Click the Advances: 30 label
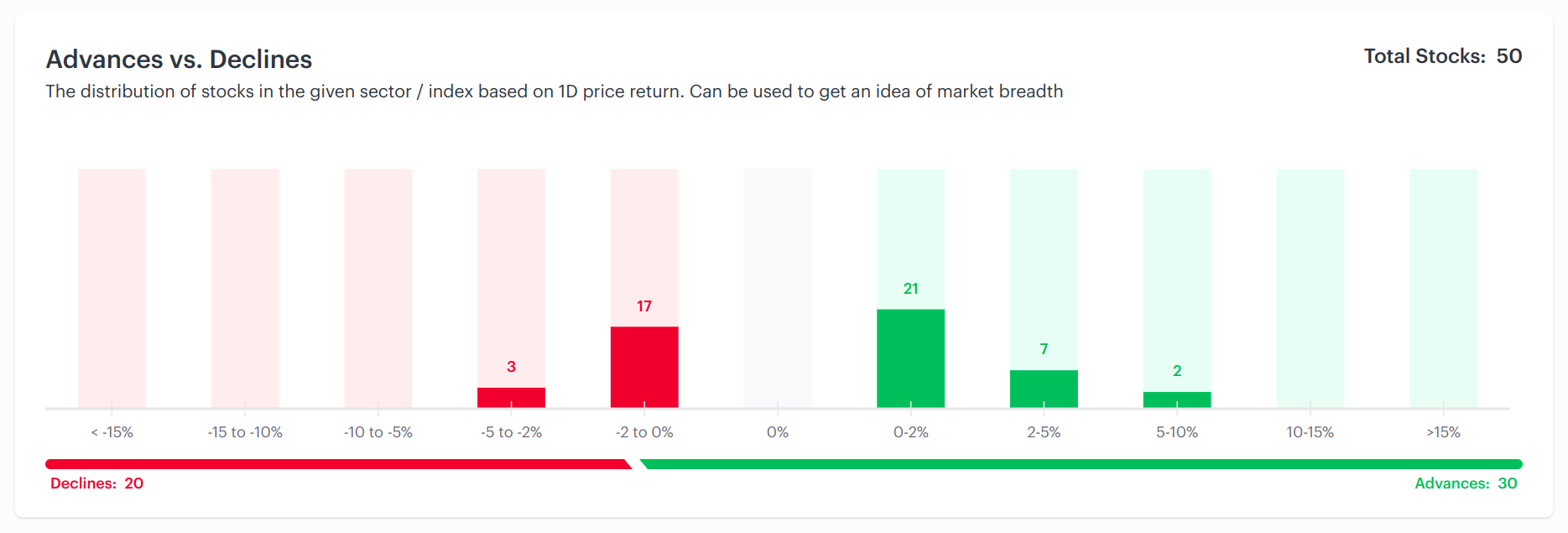 coord(1466,483)
